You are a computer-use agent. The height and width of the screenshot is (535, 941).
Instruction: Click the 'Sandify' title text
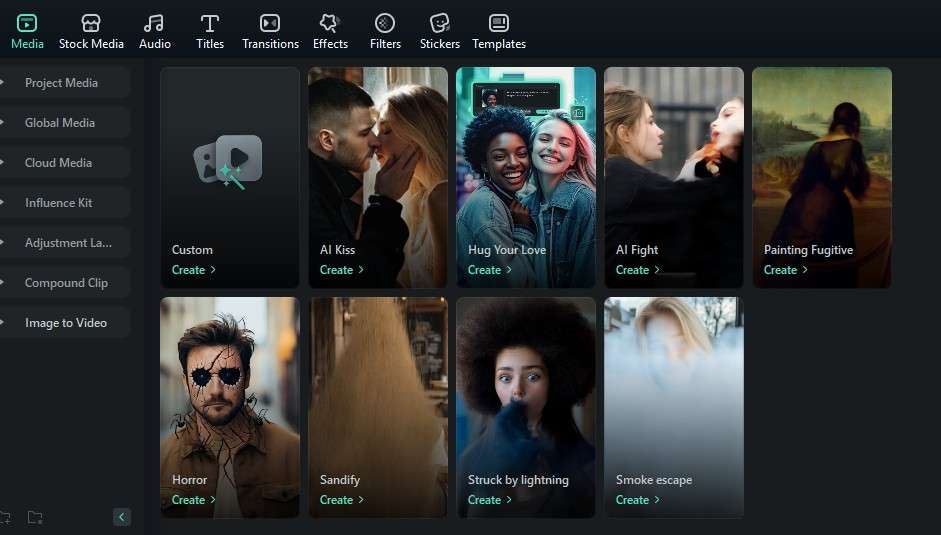pos(340,480)
